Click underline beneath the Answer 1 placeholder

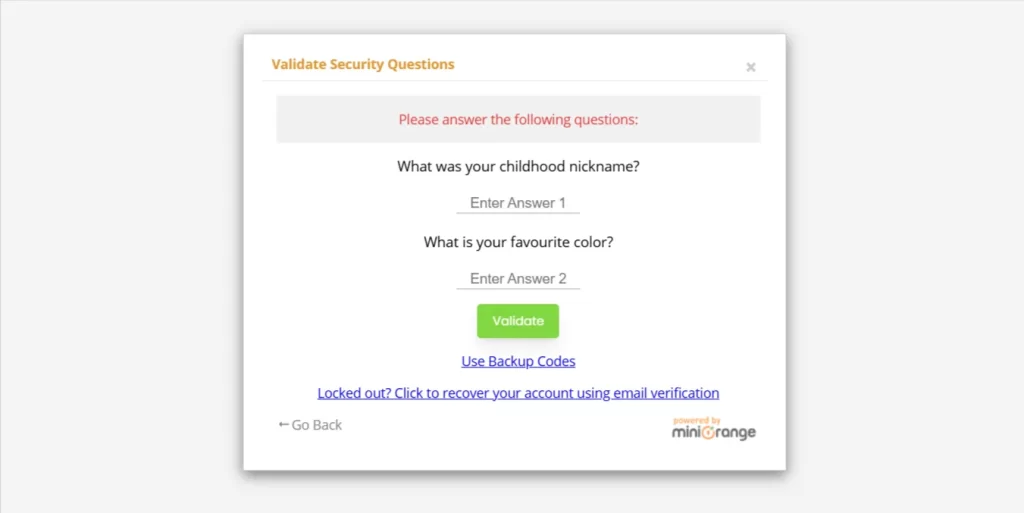518,213
